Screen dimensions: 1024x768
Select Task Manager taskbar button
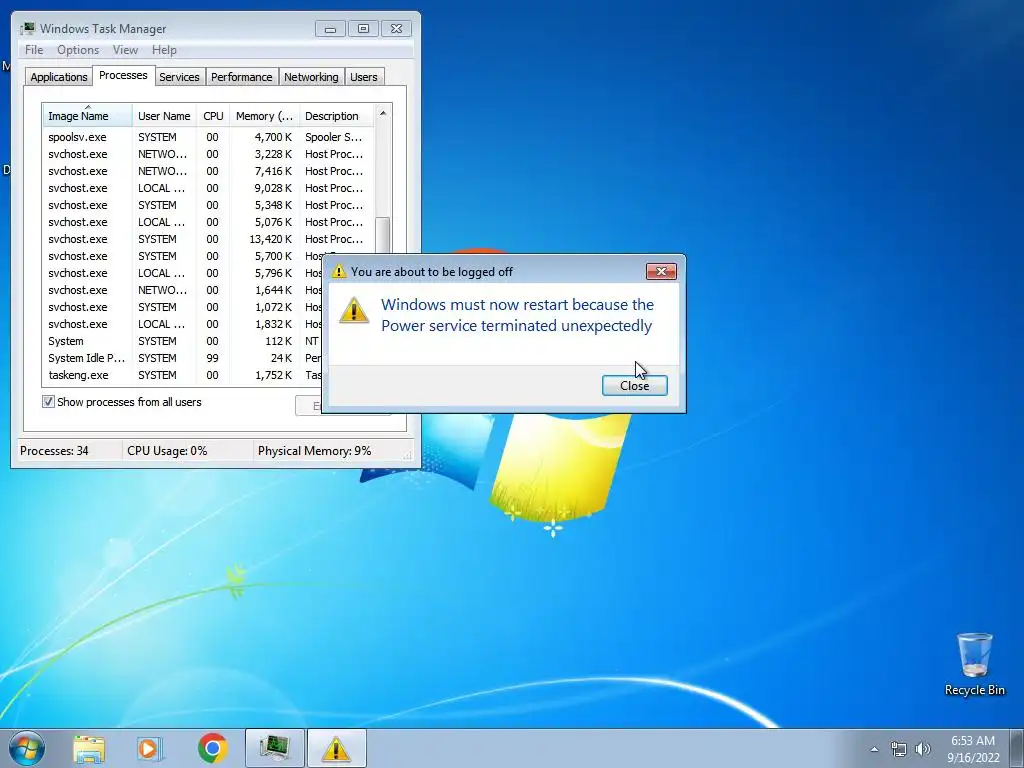click(275, 748)
